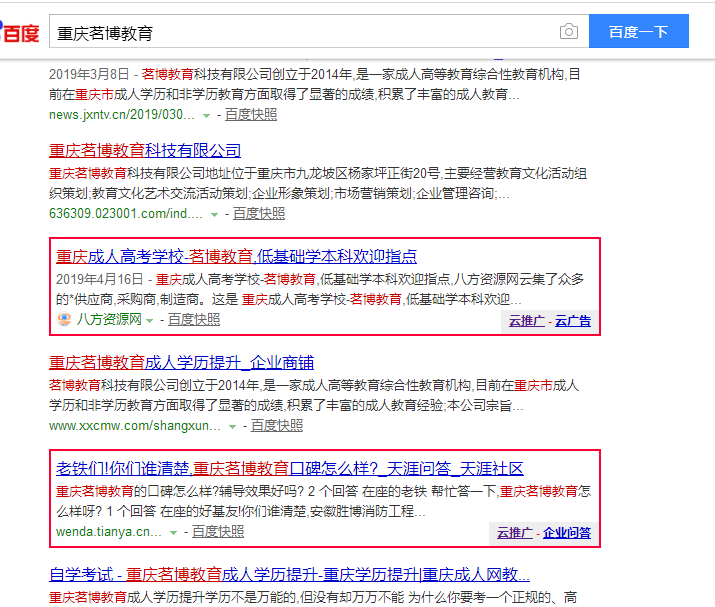715x607 pixels.
Task: Open 百度快照 for 636309.023001.com result
Action: pyautogui.click(x=259, y=213)
